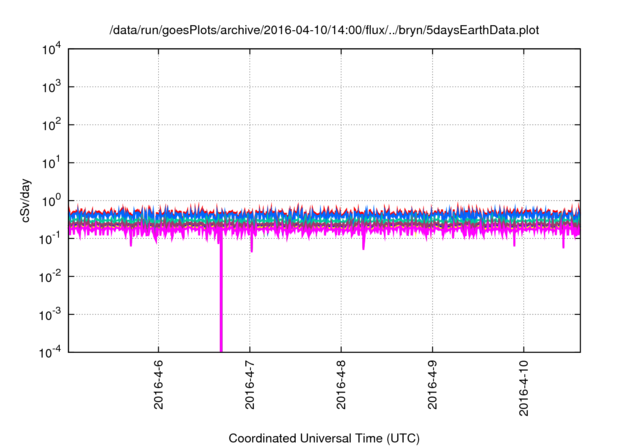
Task: Select the 2016-4-7 date tick label
Action: tap(249, 384)
